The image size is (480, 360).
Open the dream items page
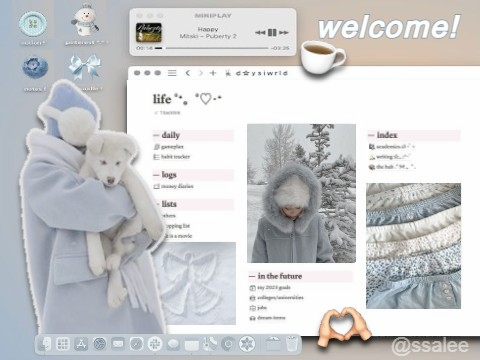[267, 318]
